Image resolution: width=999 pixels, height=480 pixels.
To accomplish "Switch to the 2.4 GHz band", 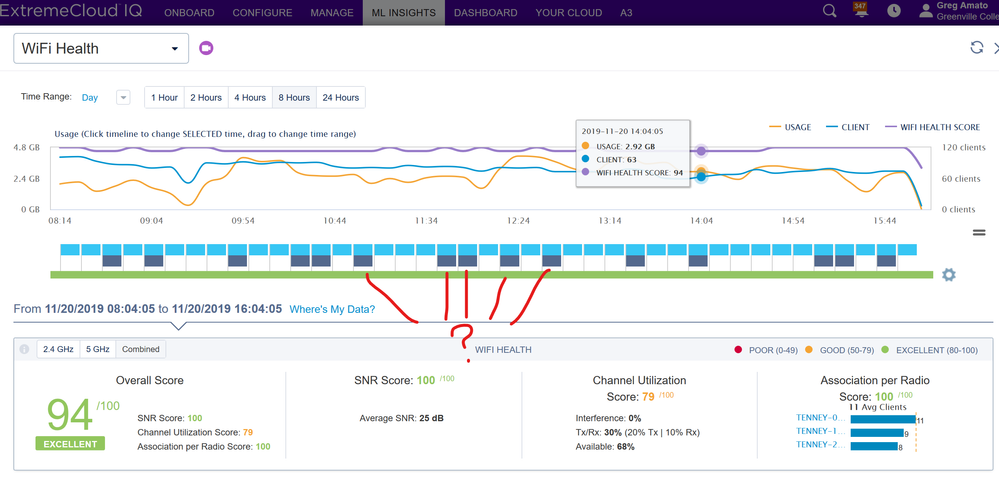I will point(58,349).
